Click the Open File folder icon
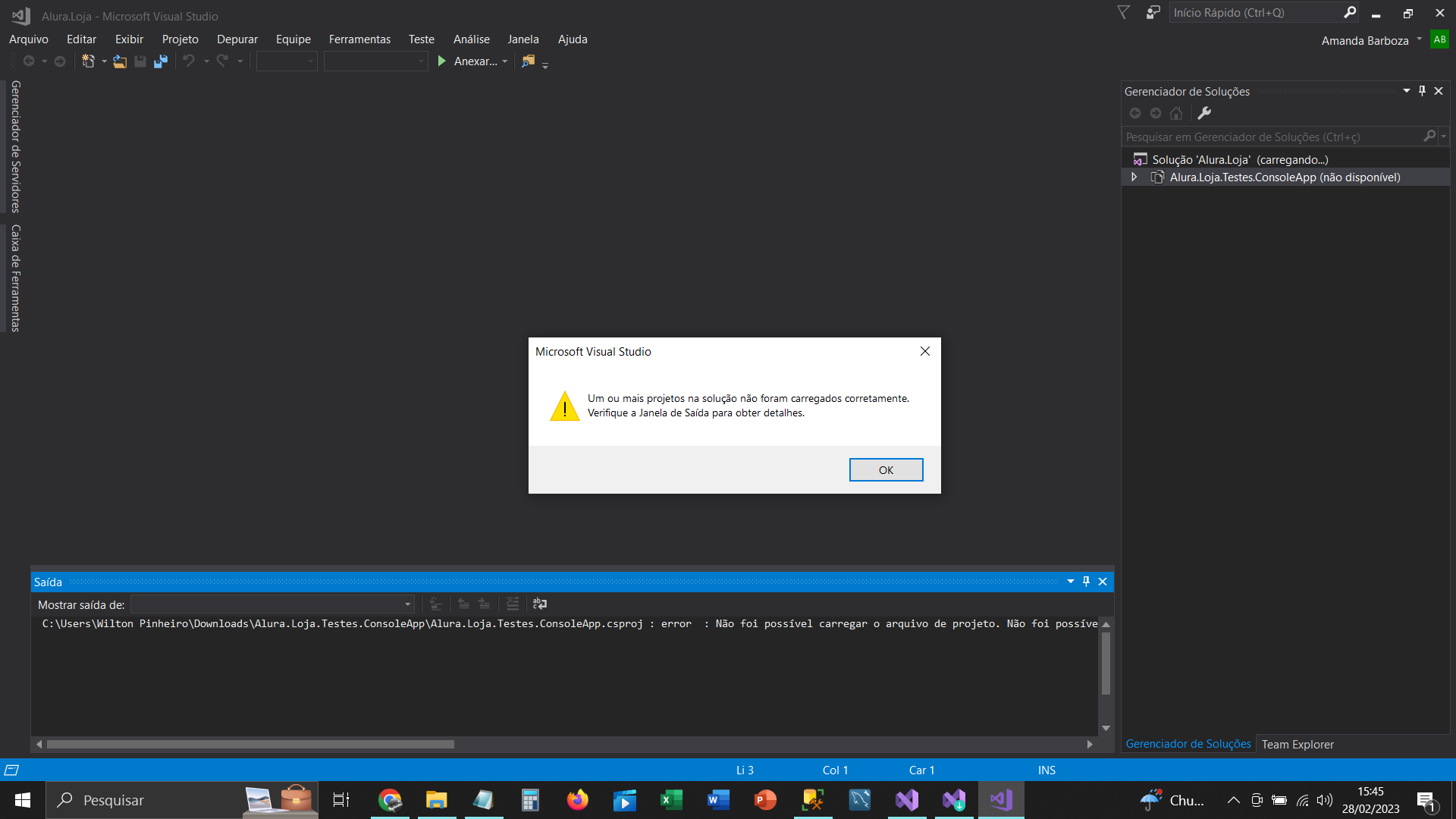 click(x=120, y=61)
